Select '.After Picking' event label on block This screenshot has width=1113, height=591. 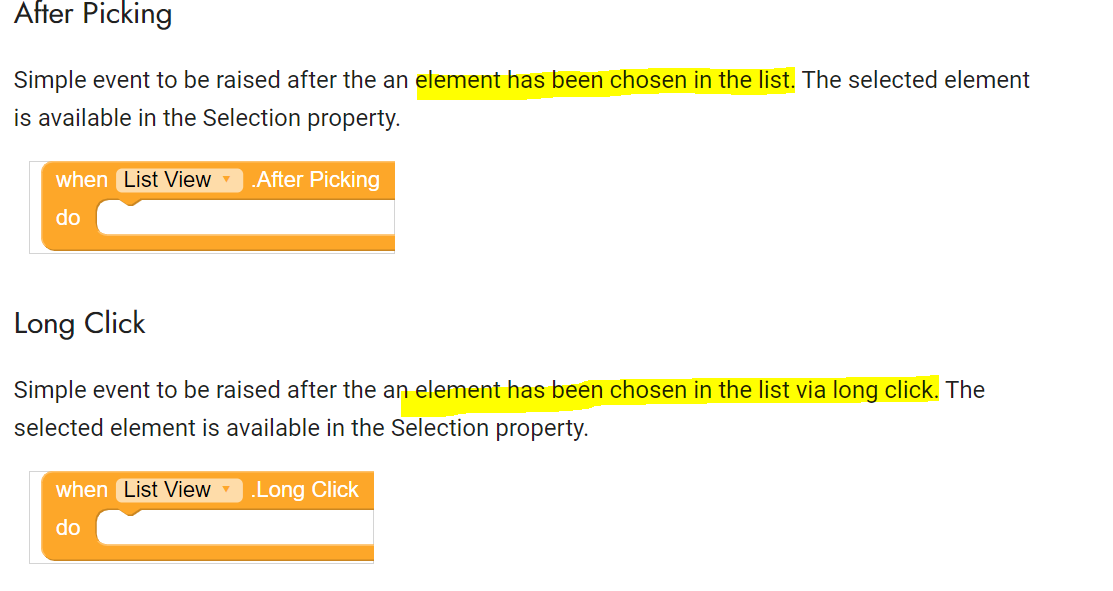coord(315,180)
